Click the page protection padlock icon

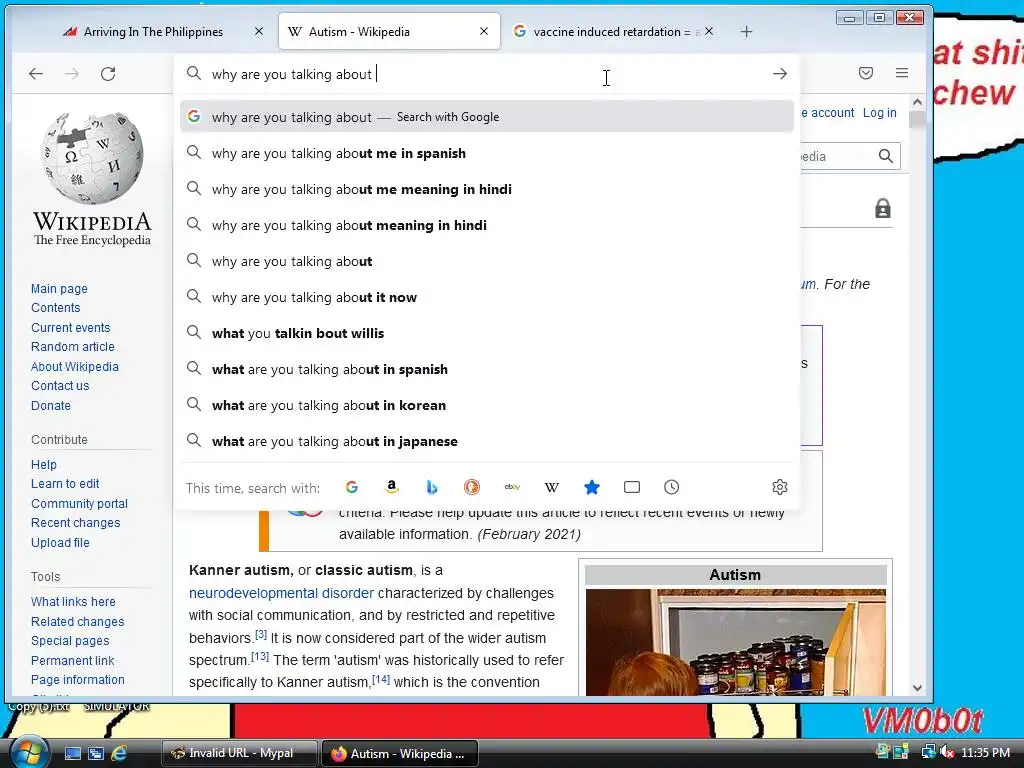click(883, 208)
